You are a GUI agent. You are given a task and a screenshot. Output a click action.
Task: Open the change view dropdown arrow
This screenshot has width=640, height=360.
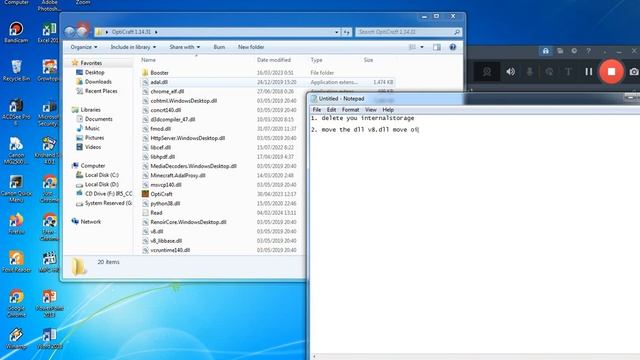(422, 47)
